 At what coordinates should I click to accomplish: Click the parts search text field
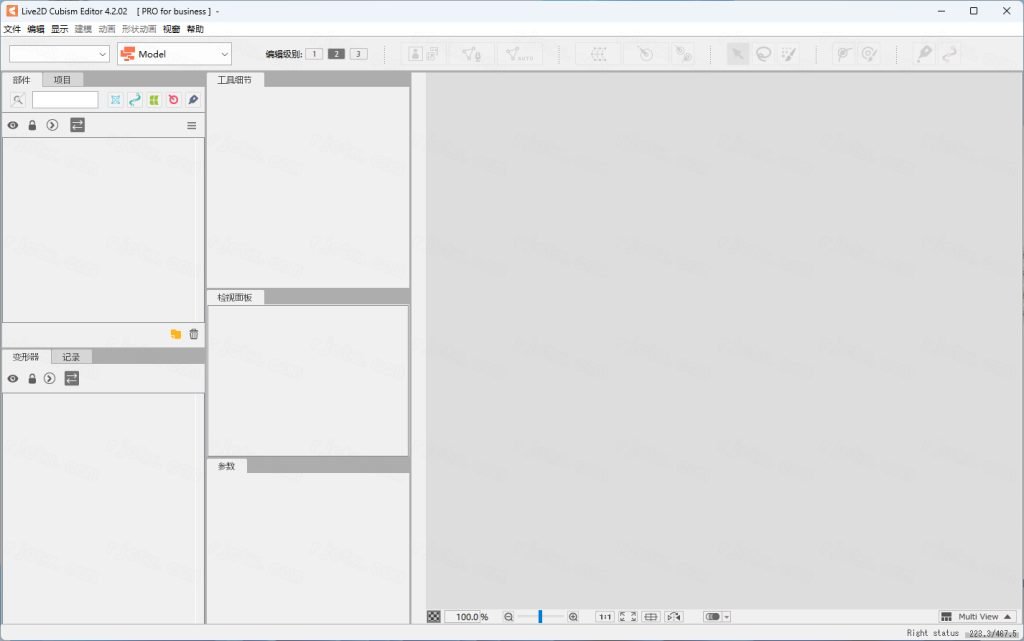pyautogui.click(x=65, y=100)
